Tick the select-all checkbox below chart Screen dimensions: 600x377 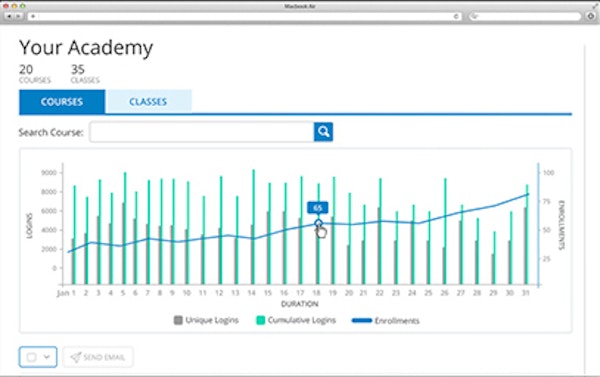tap(31, 357)
